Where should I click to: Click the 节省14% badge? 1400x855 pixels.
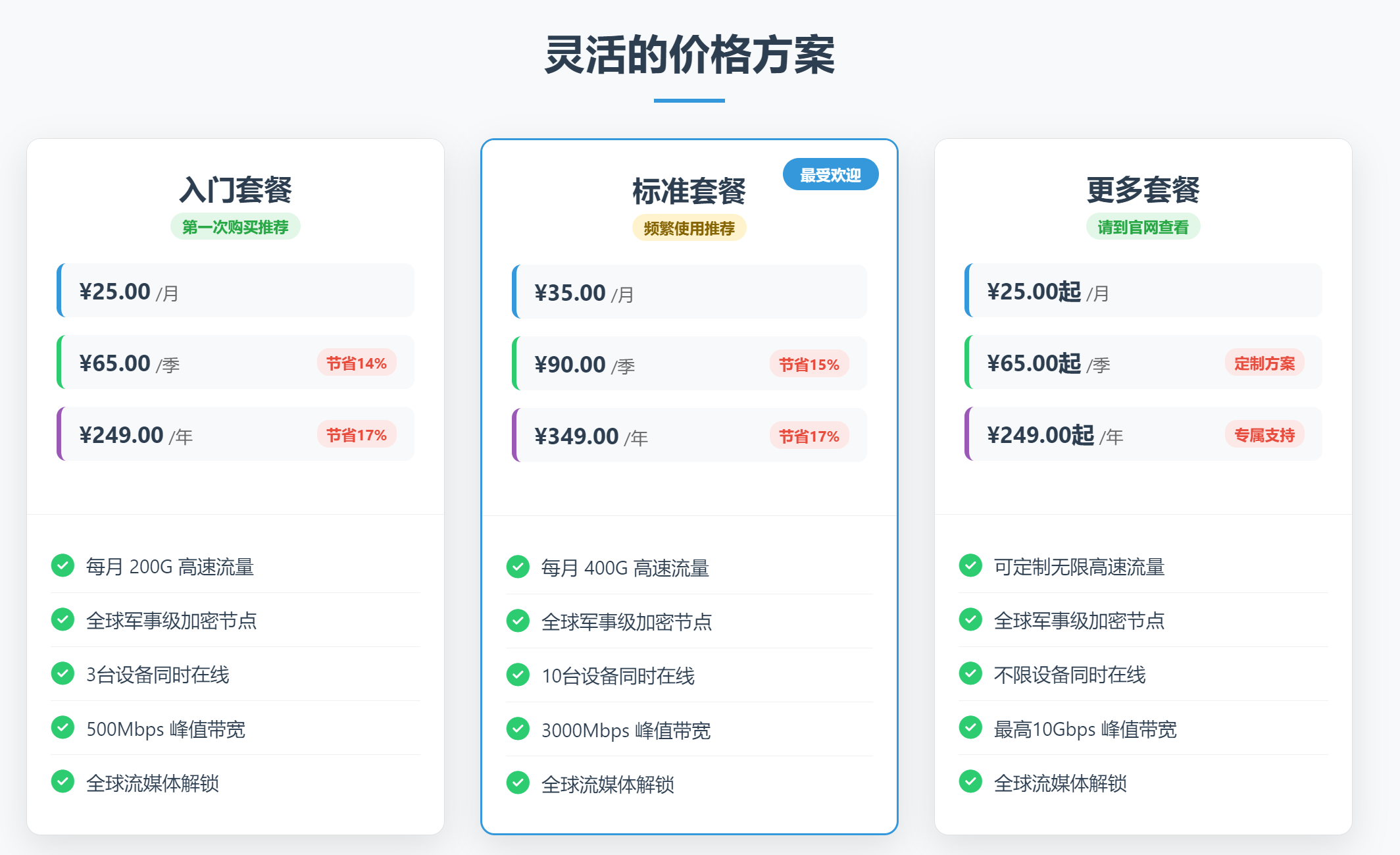click(357, 363)
